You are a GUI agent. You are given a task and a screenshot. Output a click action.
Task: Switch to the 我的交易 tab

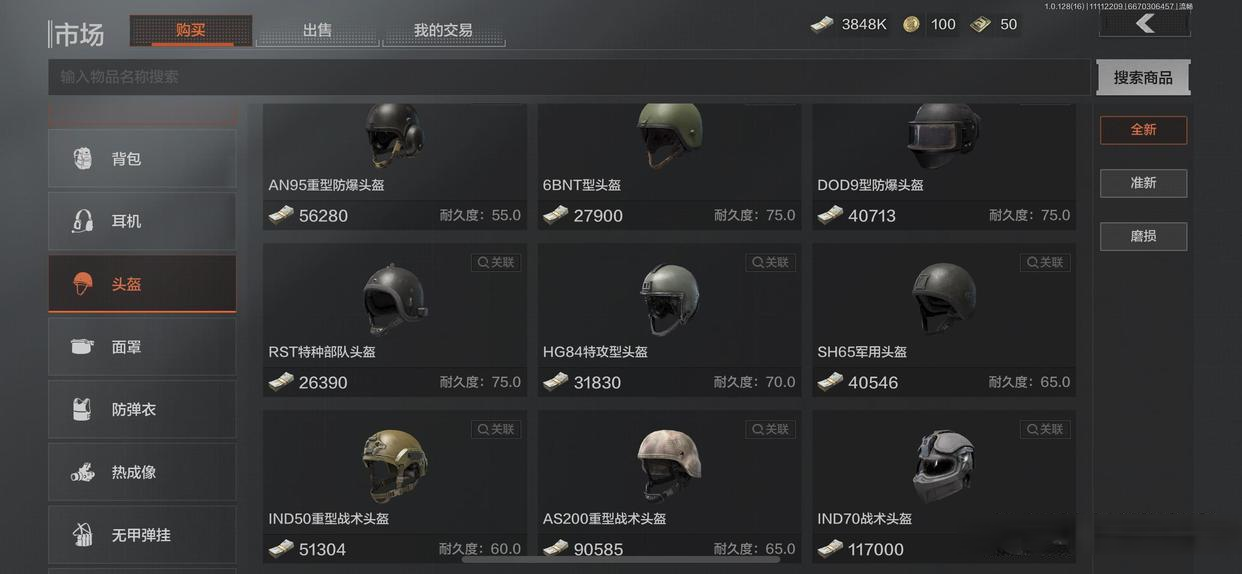(443, 30)
